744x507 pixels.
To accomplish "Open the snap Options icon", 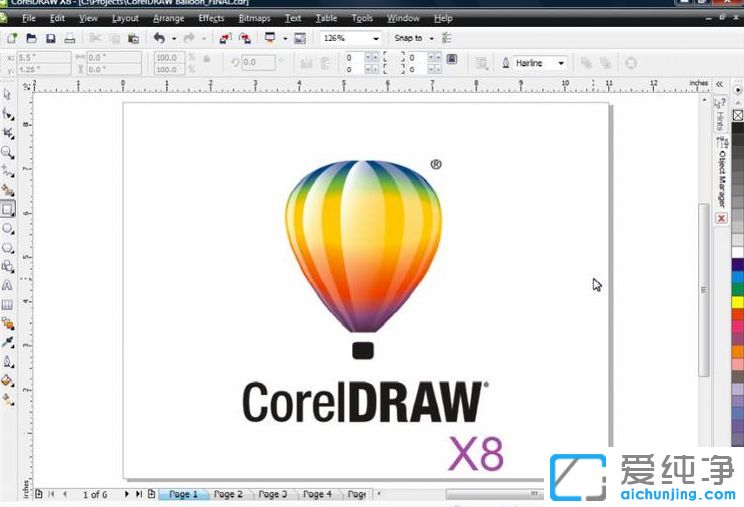I will (446, 38).
